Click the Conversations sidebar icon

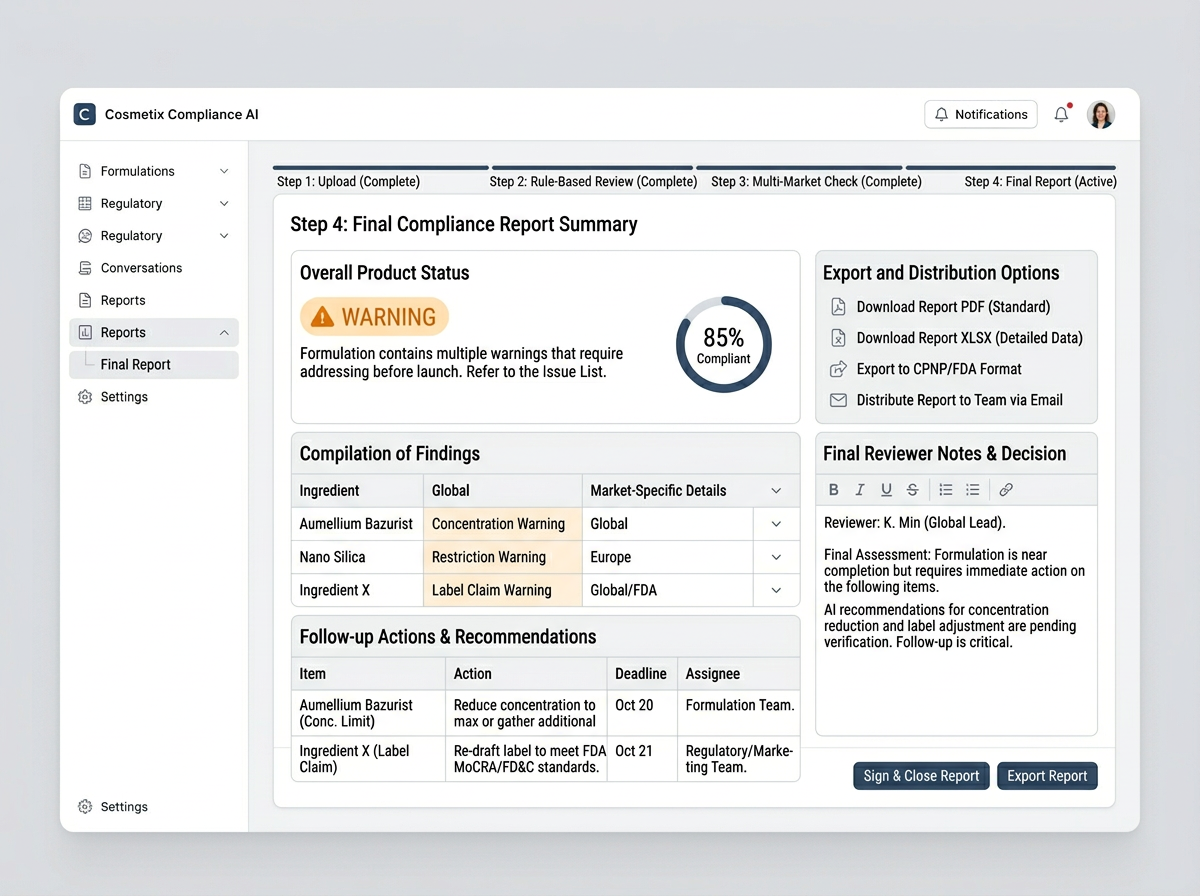tap(85, 267)
